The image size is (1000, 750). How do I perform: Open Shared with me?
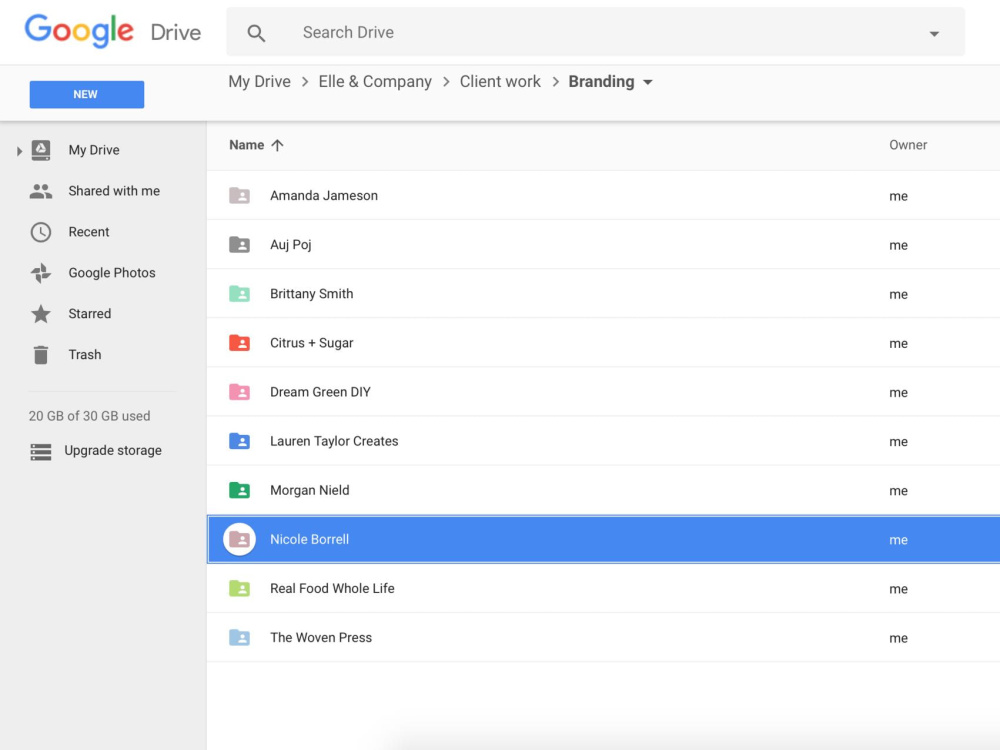114,191
